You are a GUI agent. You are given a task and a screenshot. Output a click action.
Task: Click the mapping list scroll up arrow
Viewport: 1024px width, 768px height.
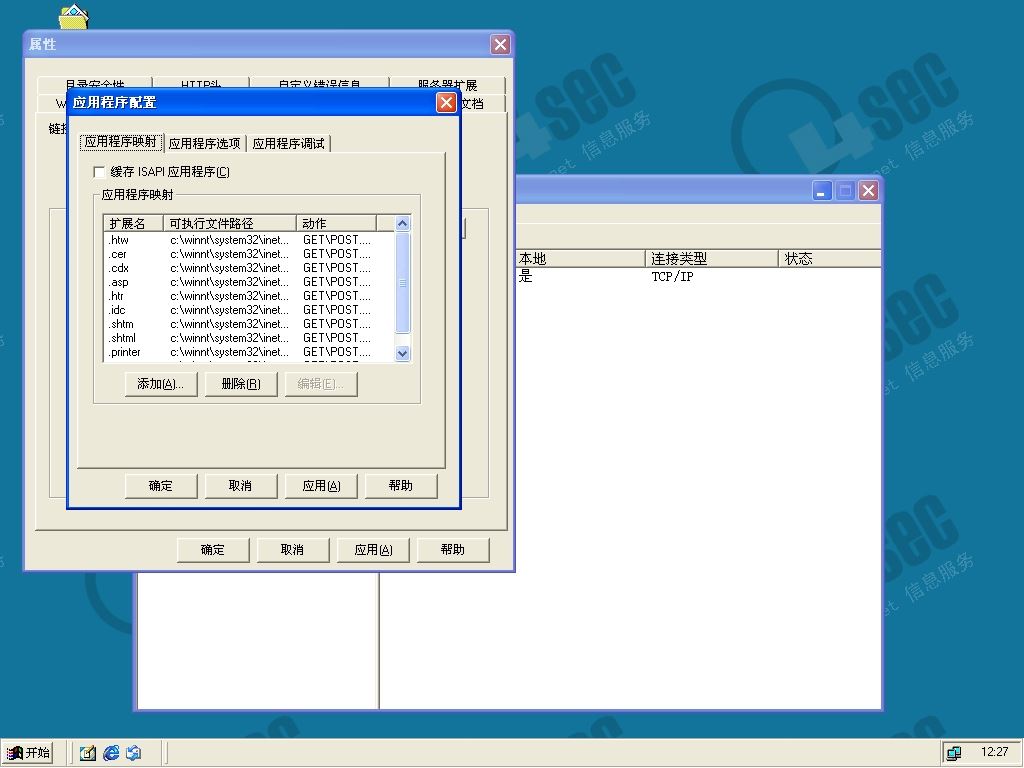click(x=402, y=223)
